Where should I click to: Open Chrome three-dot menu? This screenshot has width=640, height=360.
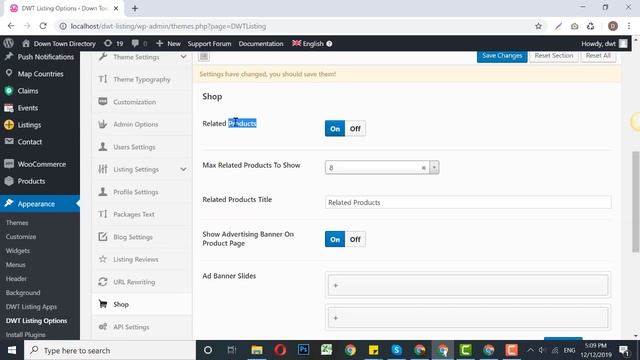[x=629, y=26]
